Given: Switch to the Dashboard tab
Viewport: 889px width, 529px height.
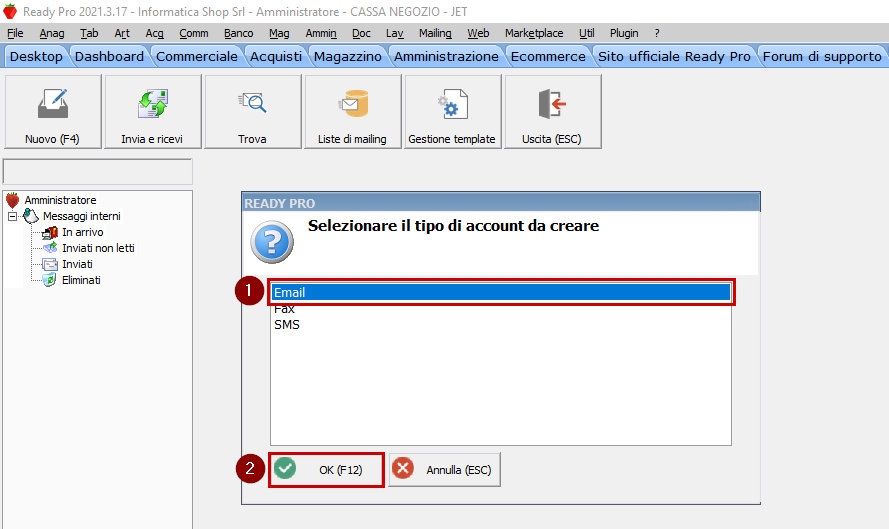Looking at the screenshot, I should click(109, 57).
